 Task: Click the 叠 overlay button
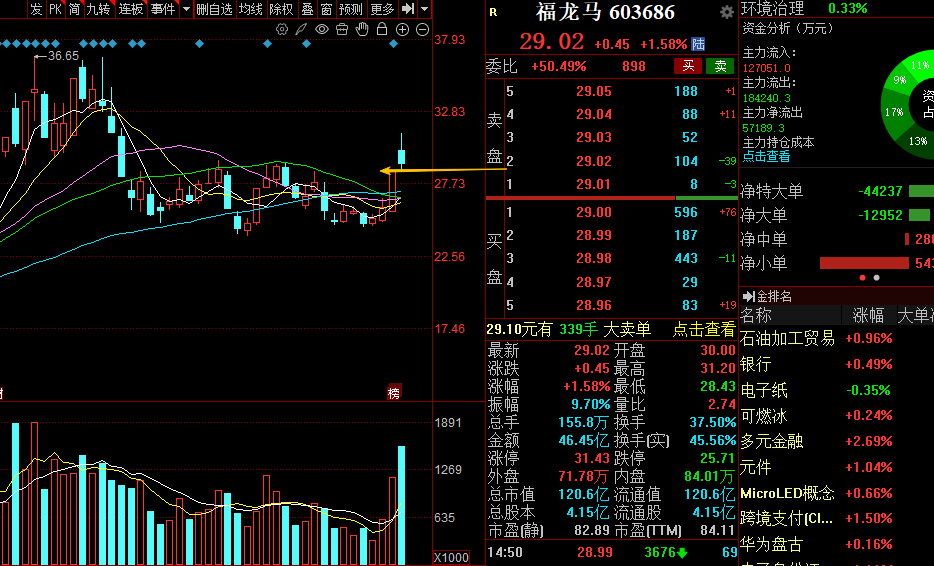pos(307,9)
